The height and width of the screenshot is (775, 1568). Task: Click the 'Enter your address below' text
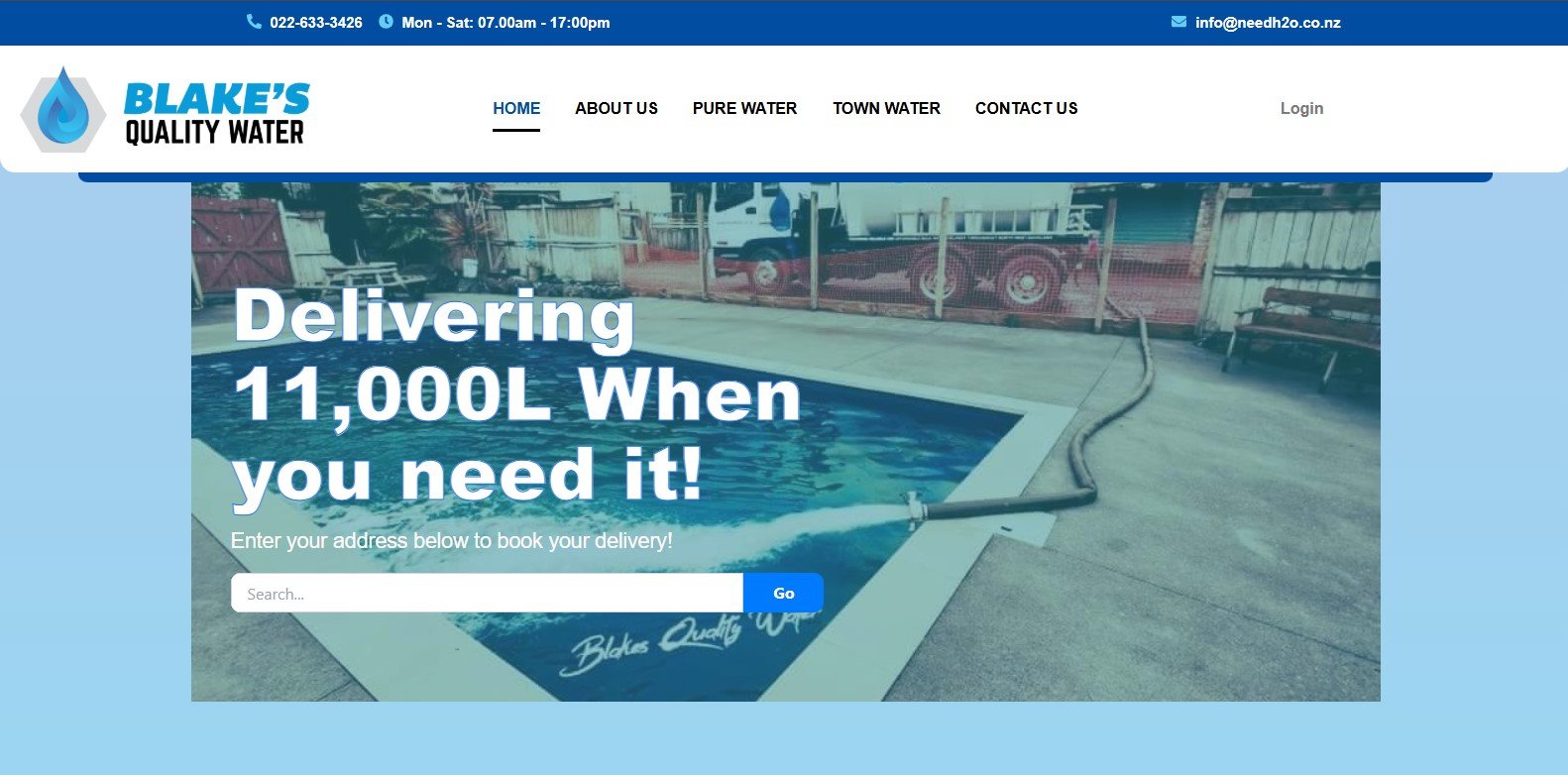coord(451,540)
